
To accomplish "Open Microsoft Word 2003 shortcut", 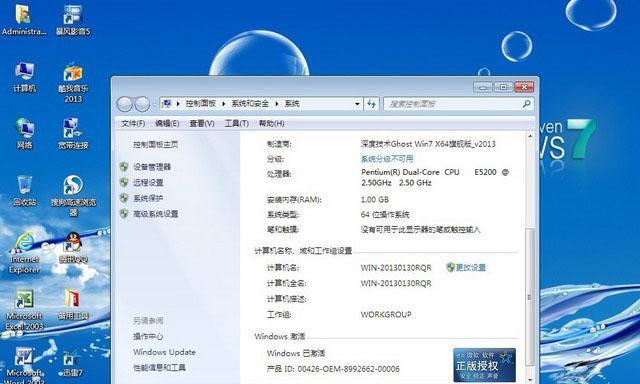I will point(24,364).
